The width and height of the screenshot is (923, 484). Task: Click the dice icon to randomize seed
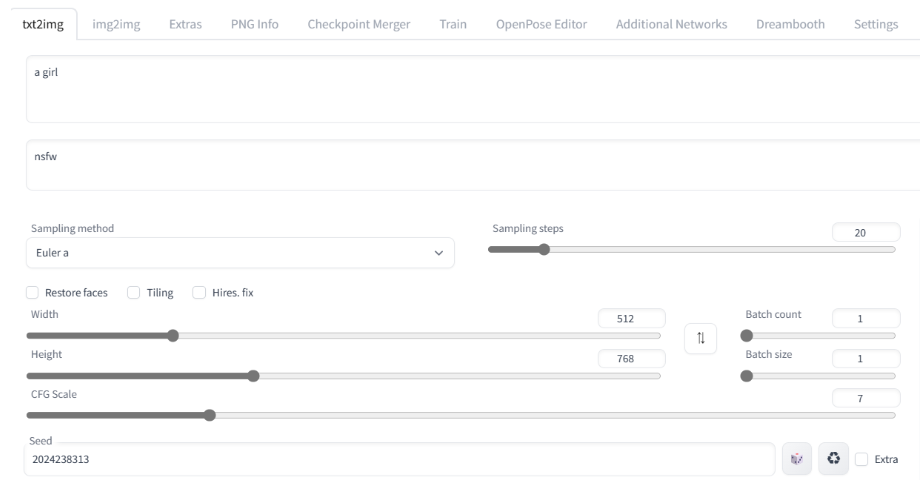tap(796, 459)
